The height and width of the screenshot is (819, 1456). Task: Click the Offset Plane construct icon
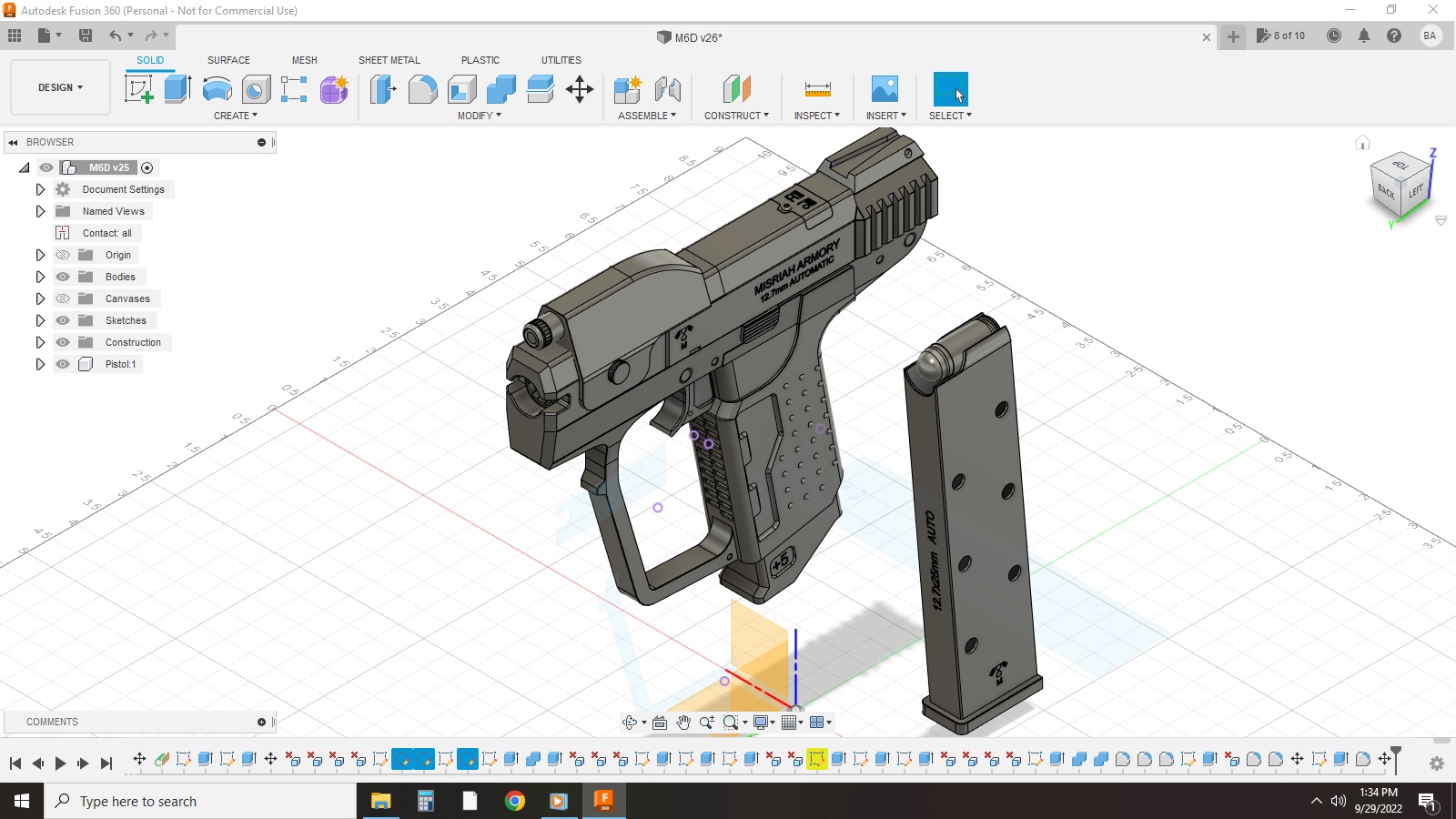[736, 89]
